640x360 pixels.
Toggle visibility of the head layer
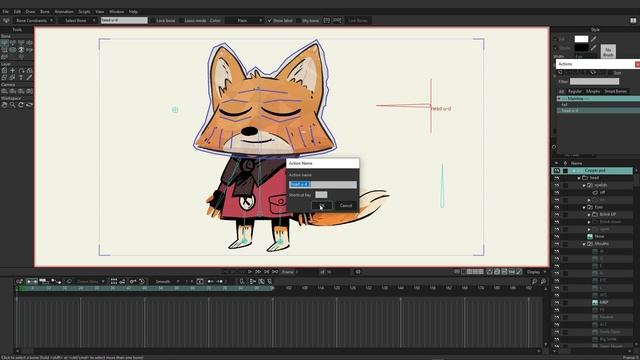click(x=557, y=178)
